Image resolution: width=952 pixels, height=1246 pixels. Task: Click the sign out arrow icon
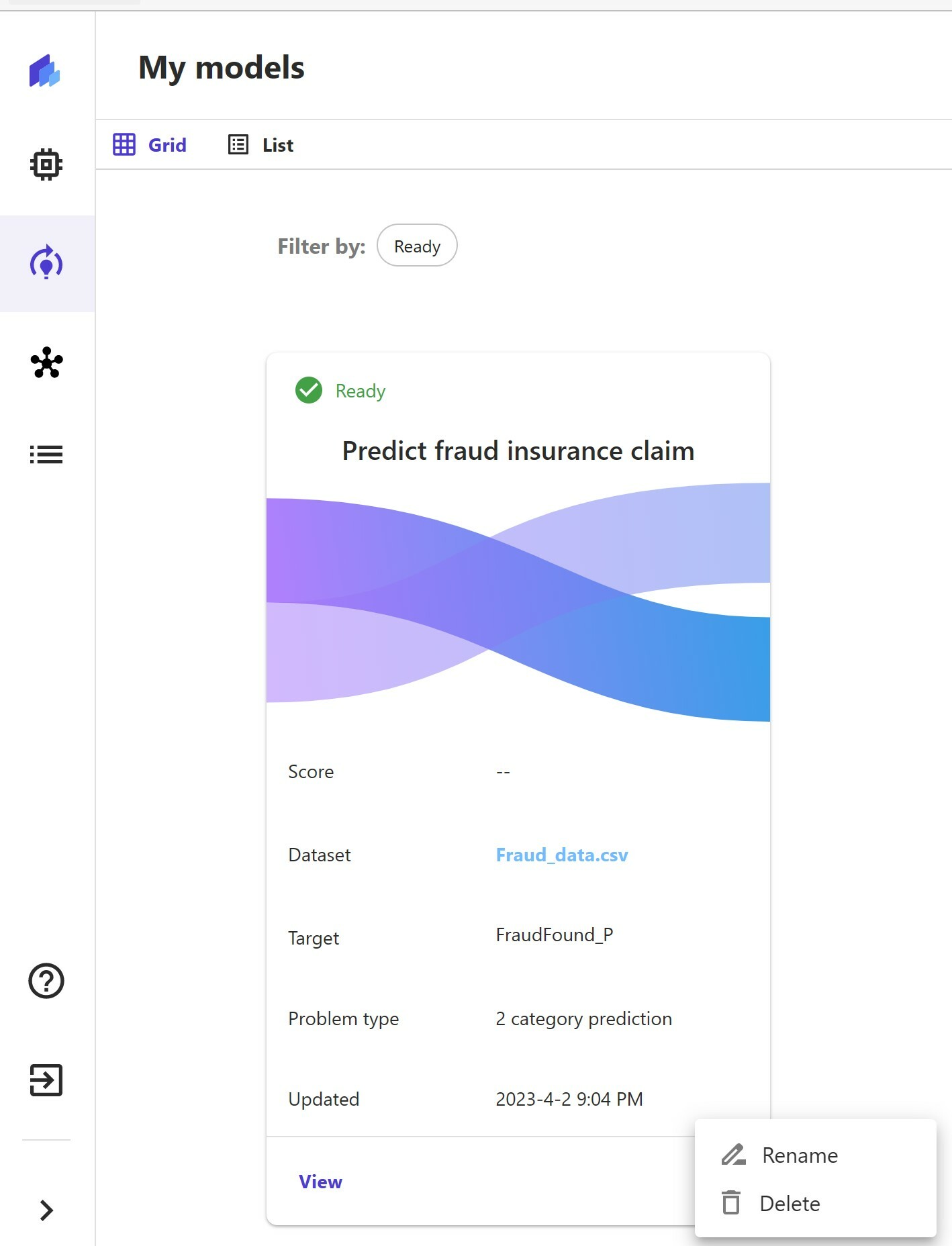coord(46,1080)
